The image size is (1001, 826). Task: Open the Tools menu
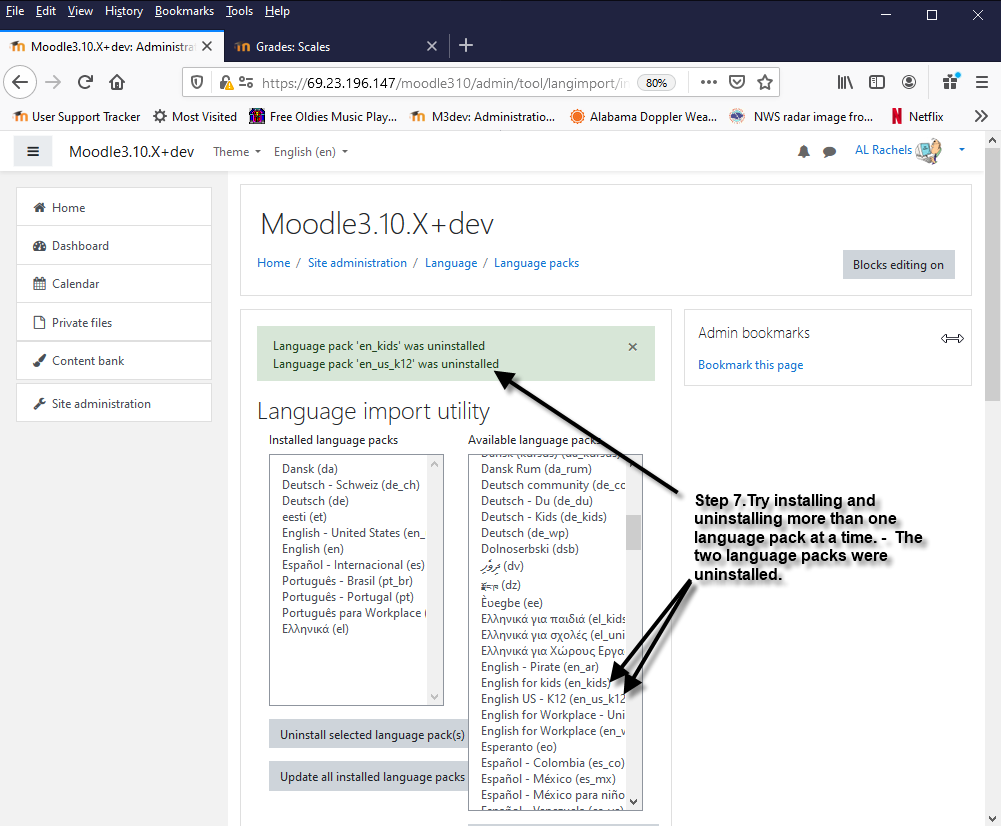239,11
